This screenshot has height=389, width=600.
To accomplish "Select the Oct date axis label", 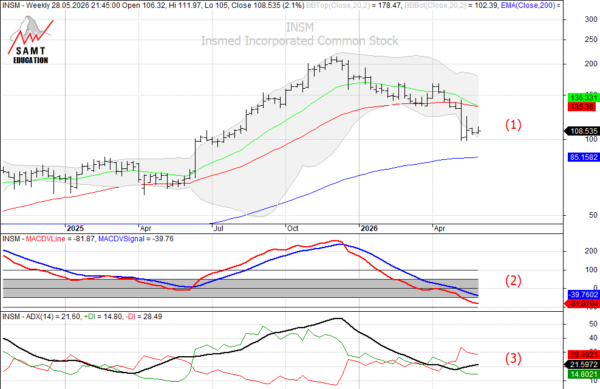I will pyautogui.click(x=293, y=228).
